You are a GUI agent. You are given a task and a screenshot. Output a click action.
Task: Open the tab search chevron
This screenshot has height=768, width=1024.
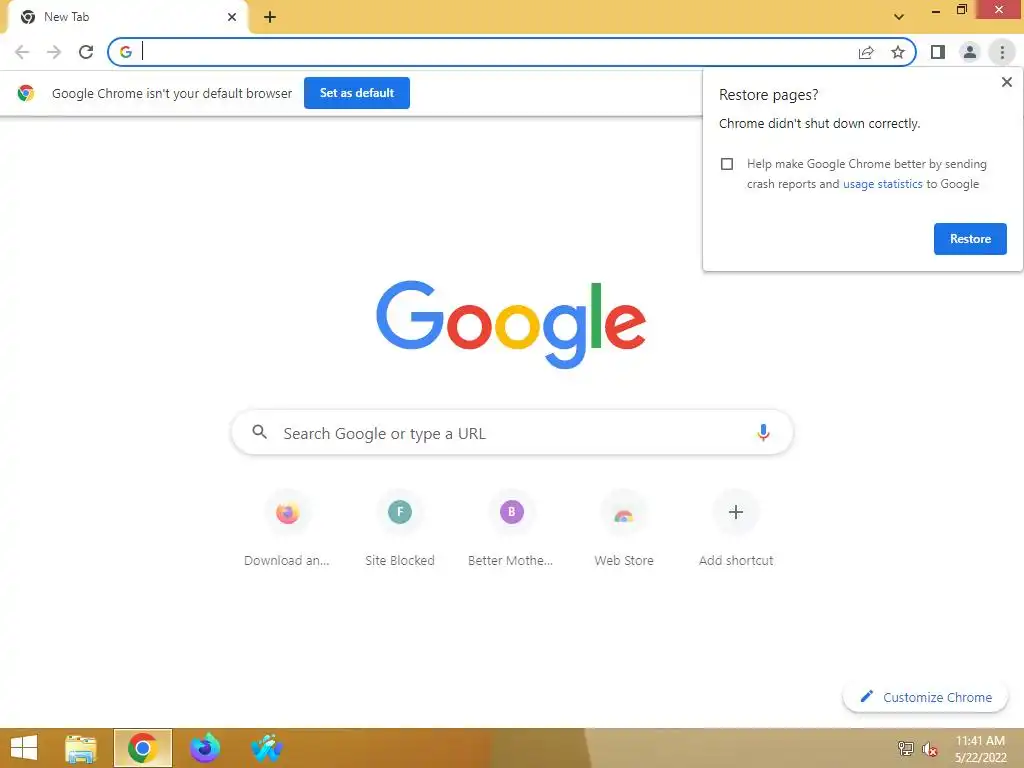pyautogui.click(x=899, y=17)
